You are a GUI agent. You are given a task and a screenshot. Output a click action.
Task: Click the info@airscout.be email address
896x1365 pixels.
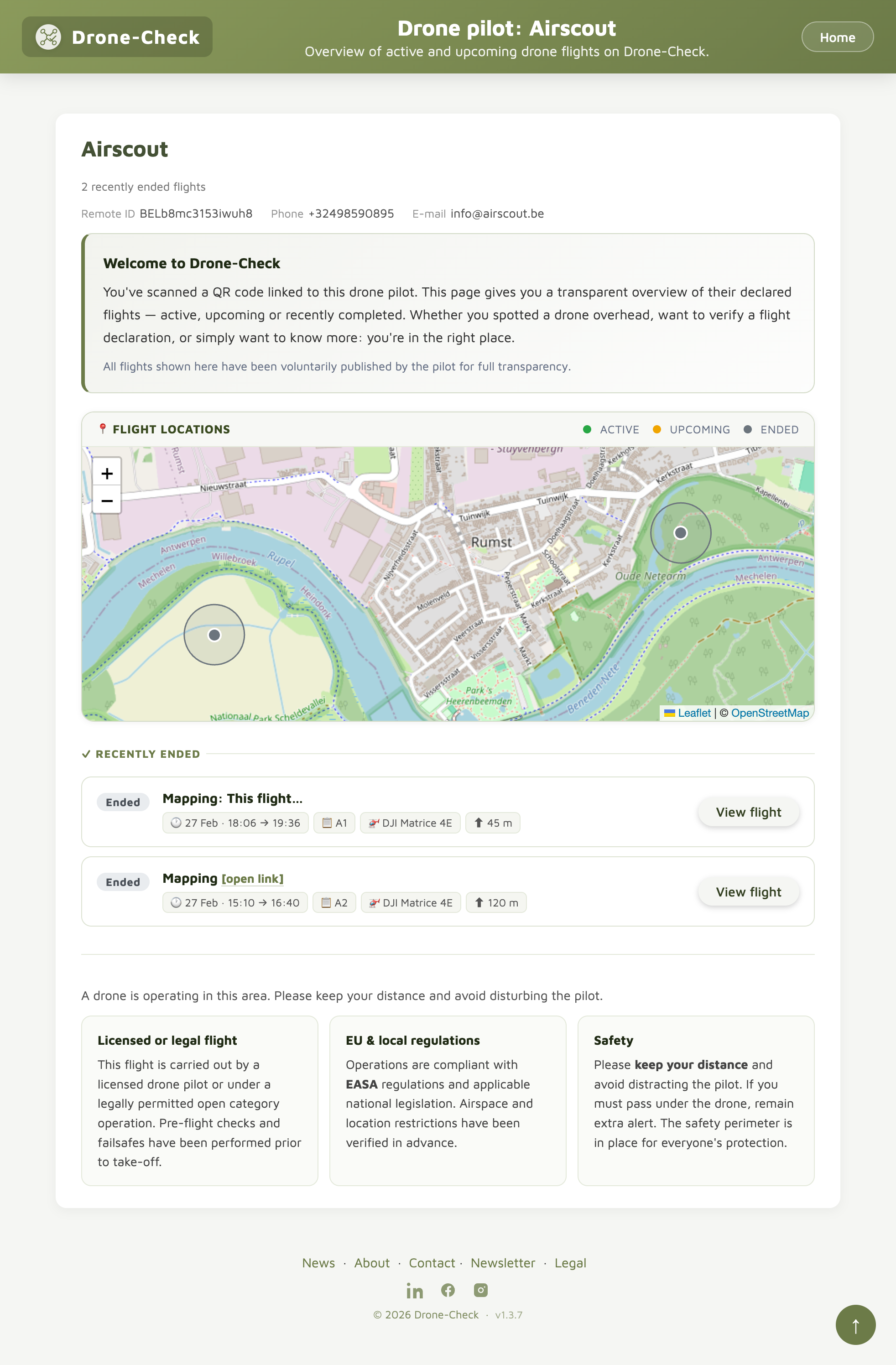[497, 214]
